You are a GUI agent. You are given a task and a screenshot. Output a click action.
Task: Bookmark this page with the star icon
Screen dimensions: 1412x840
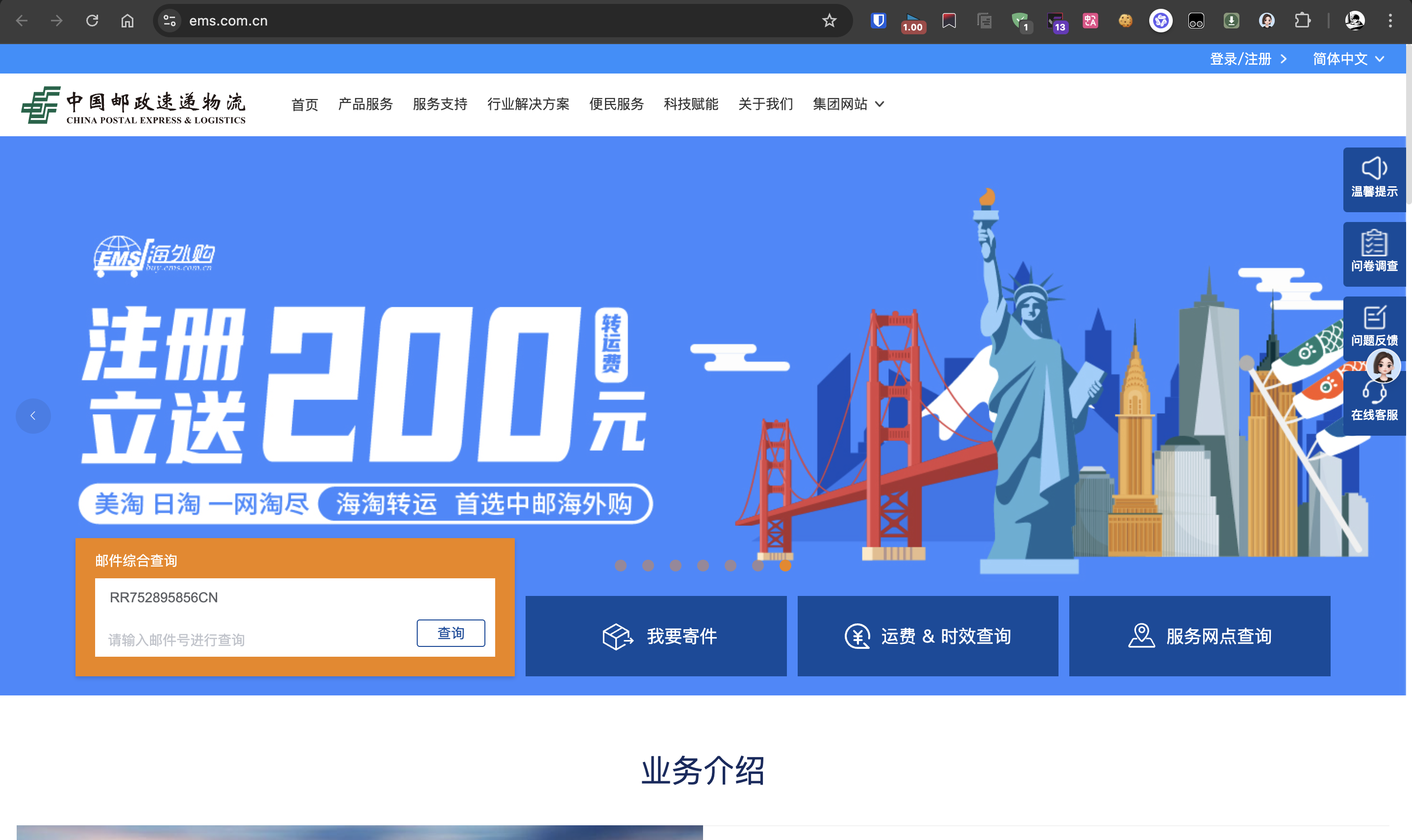click(829, 21)
